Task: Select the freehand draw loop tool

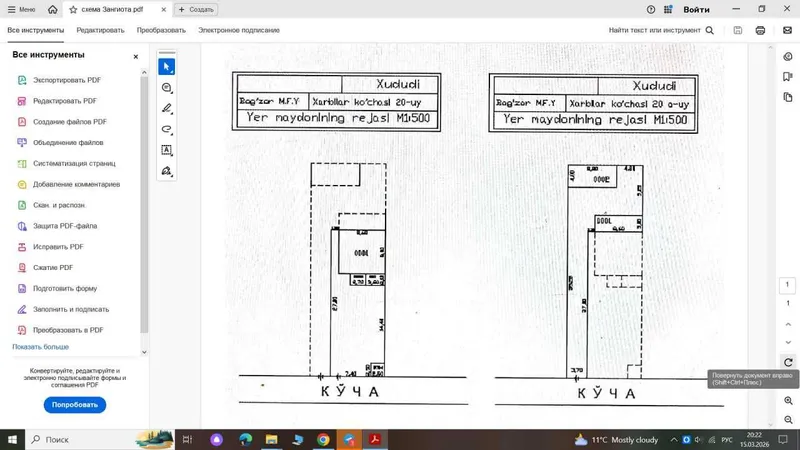Action: [x=166, y=129]
